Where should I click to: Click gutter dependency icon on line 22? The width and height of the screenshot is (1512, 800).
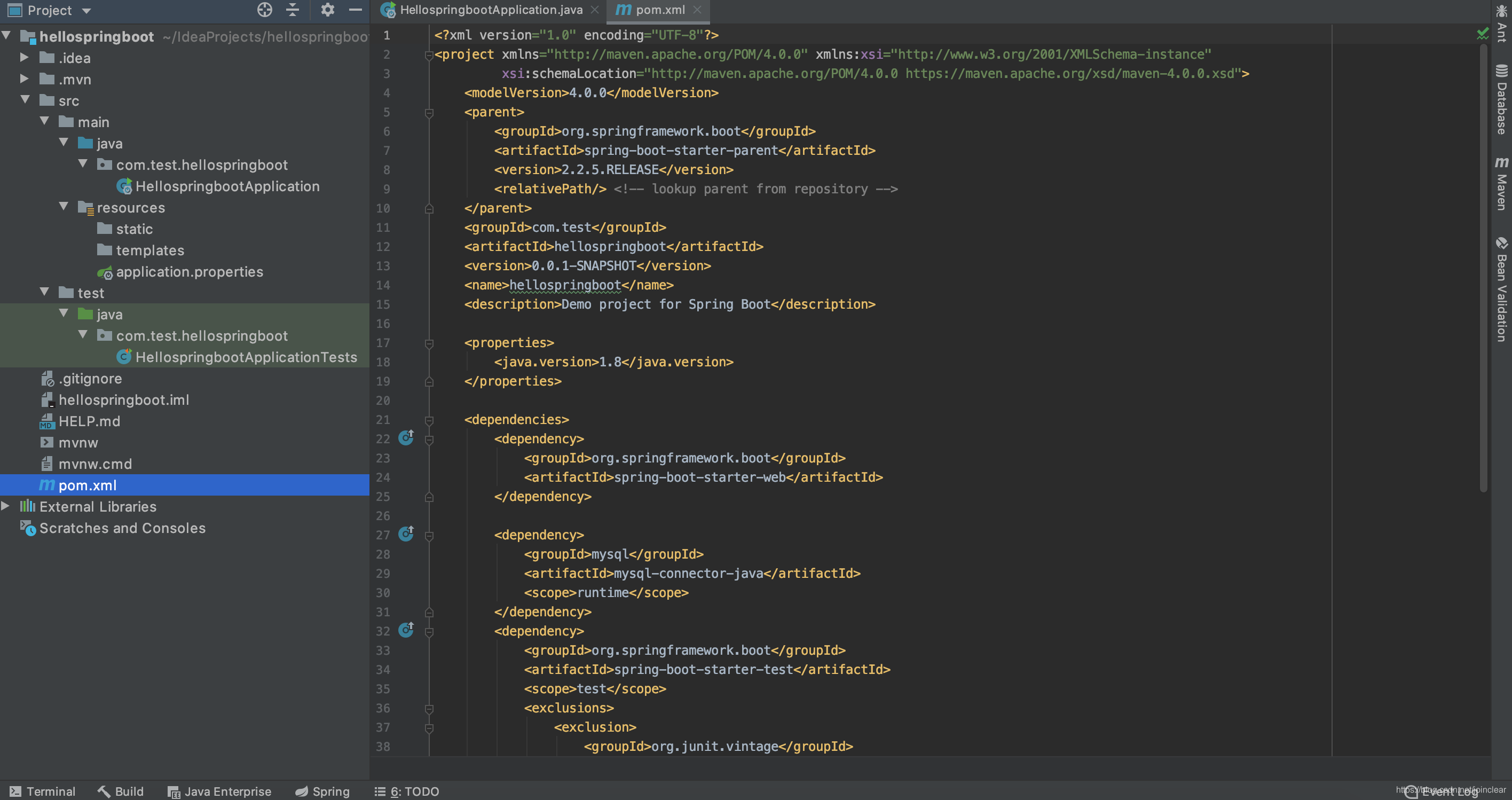(406, 437)
